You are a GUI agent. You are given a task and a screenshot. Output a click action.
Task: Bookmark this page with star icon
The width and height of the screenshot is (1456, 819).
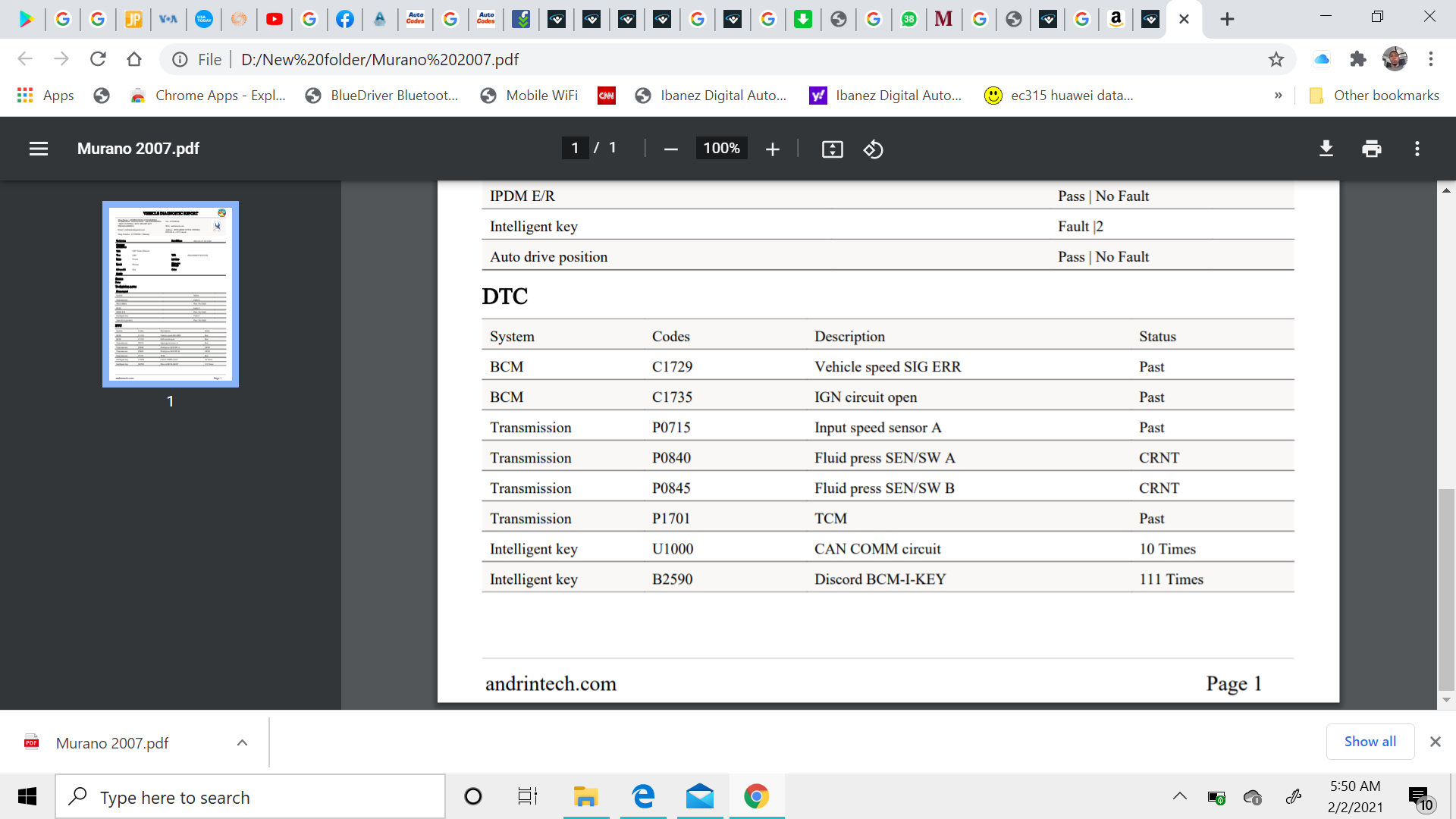[1276, 59]
